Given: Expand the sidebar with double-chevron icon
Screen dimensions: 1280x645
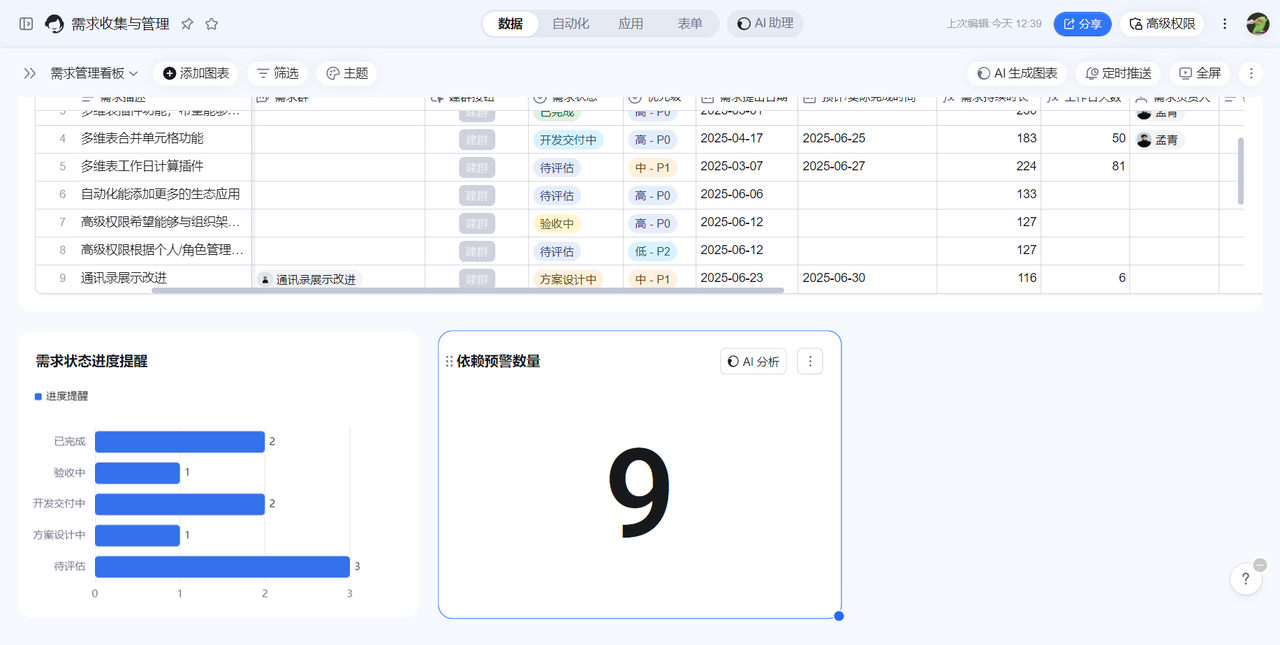Looking at the screenshot, I should [30, 73].
